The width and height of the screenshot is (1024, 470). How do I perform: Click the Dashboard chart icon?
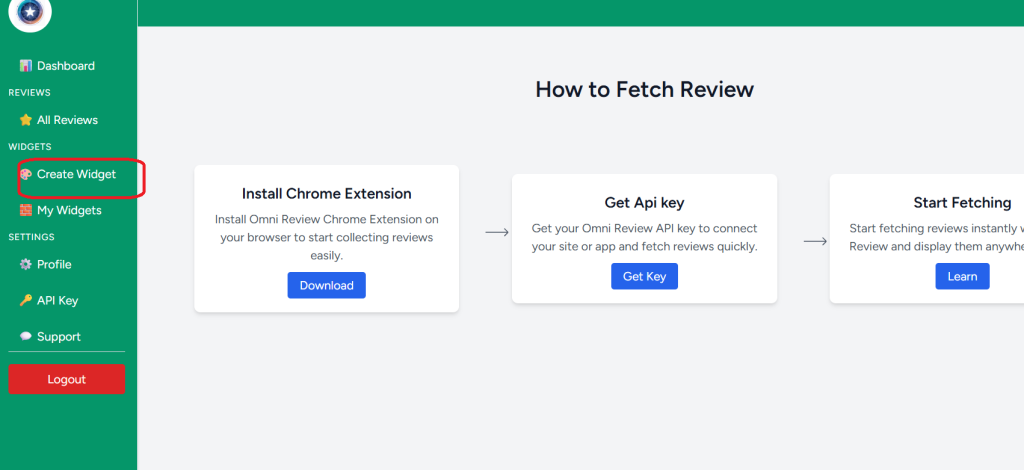click(26, 66)
